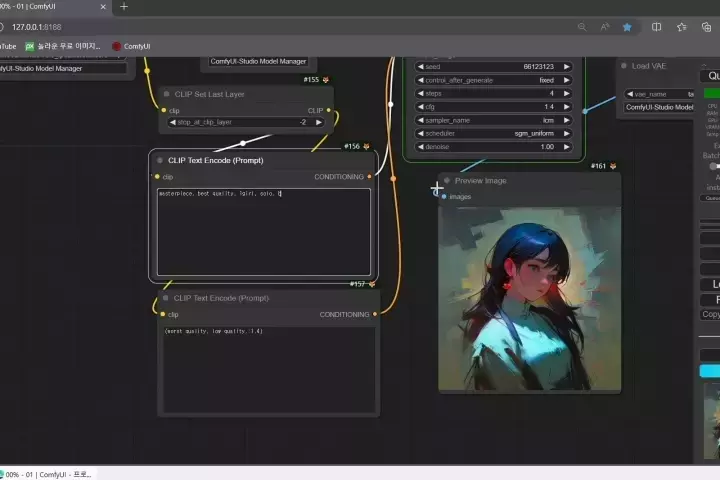Screen dimensions: 720x480
Task: Increase cfg with the right arrow
Action: pos(567,107)
